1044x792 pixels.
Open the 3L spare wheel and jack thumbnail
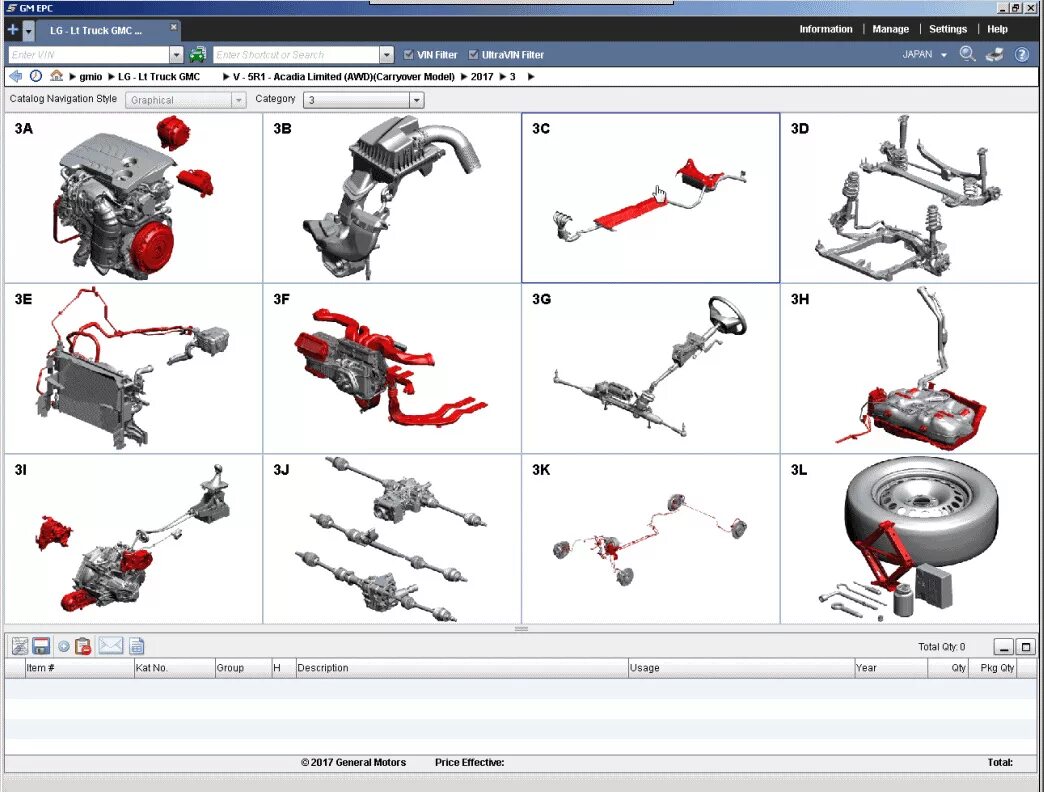tap(909, 539)
